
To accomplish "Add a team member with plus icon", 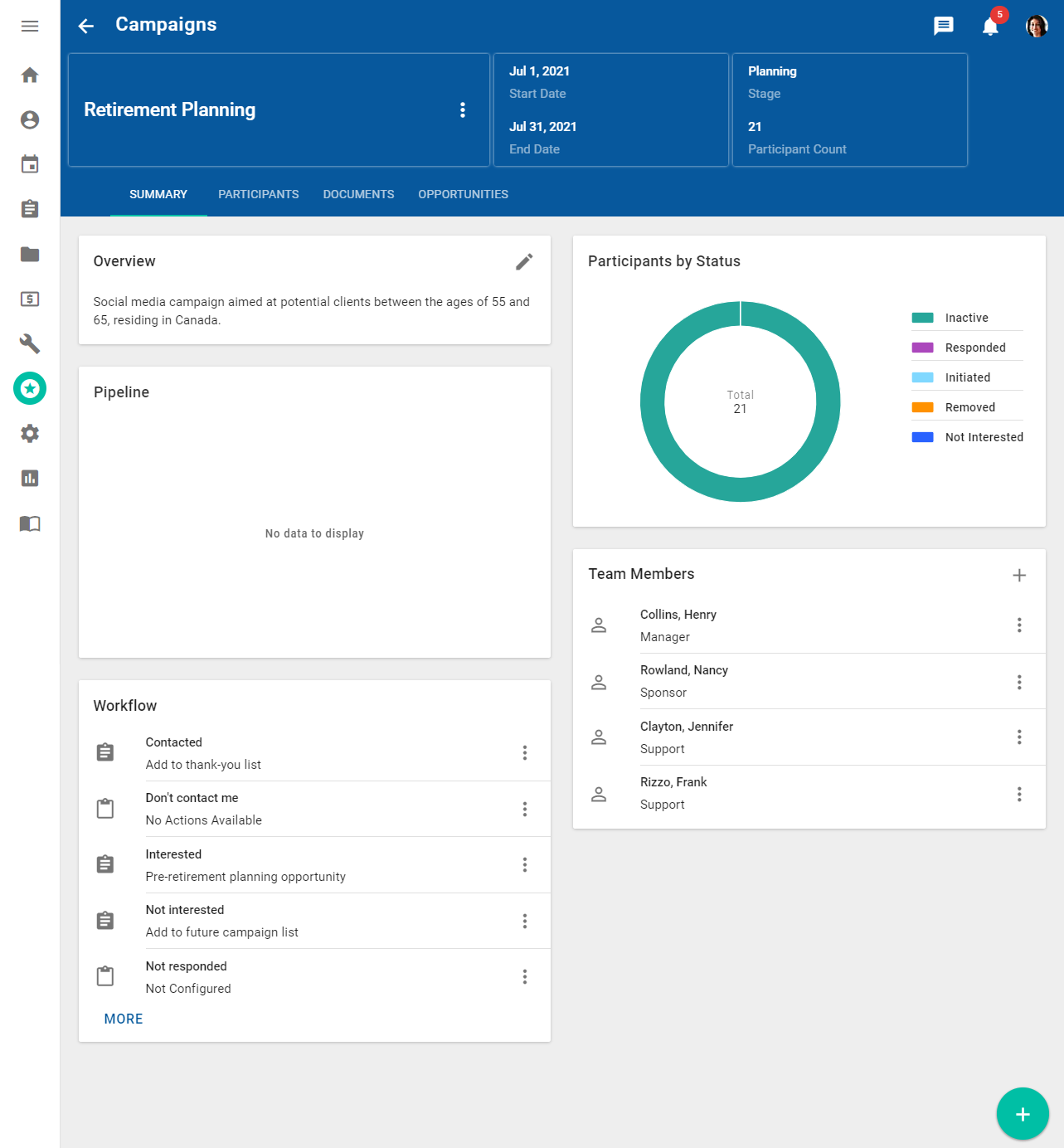I will point(1019,575).
